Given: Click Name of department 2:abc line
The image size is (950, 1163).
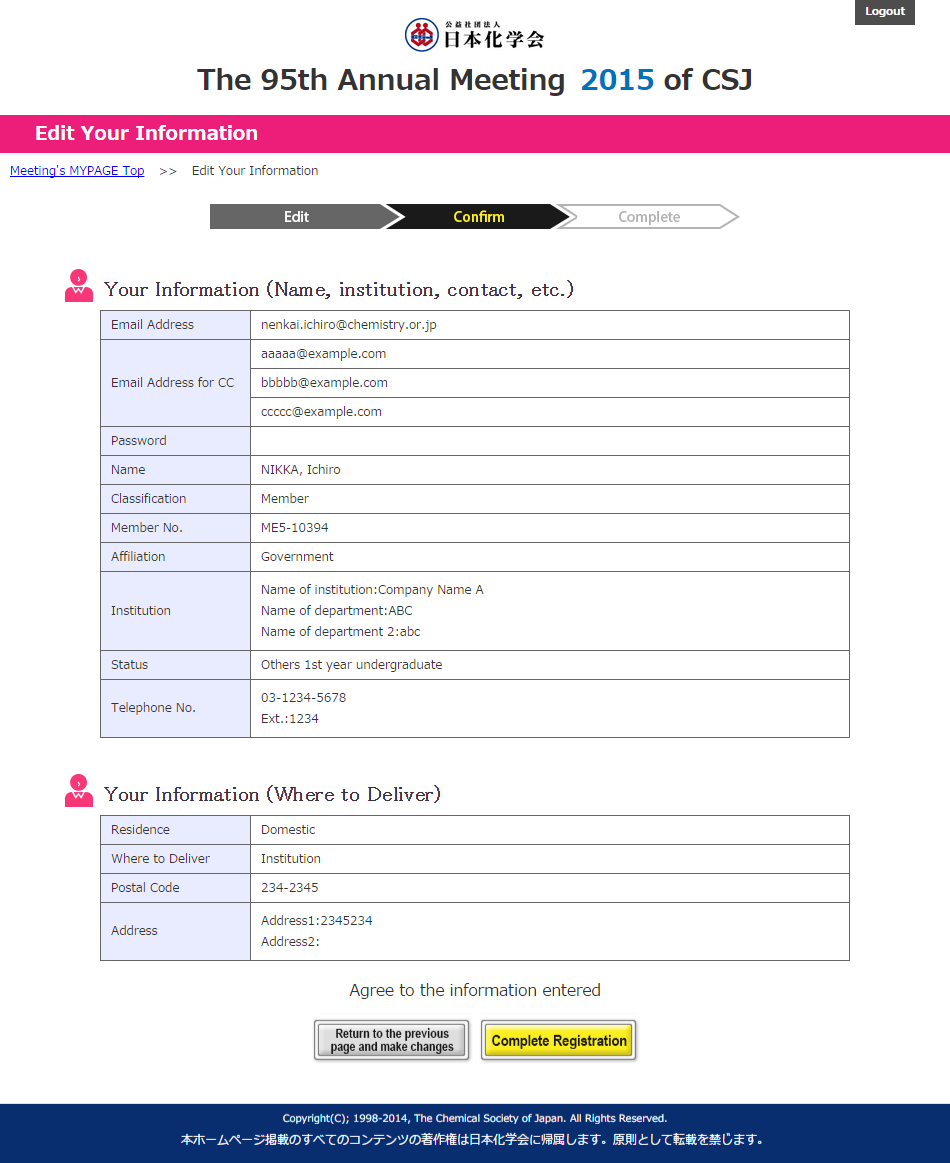Looking at the screenshot, I should (x=340, y=631).
